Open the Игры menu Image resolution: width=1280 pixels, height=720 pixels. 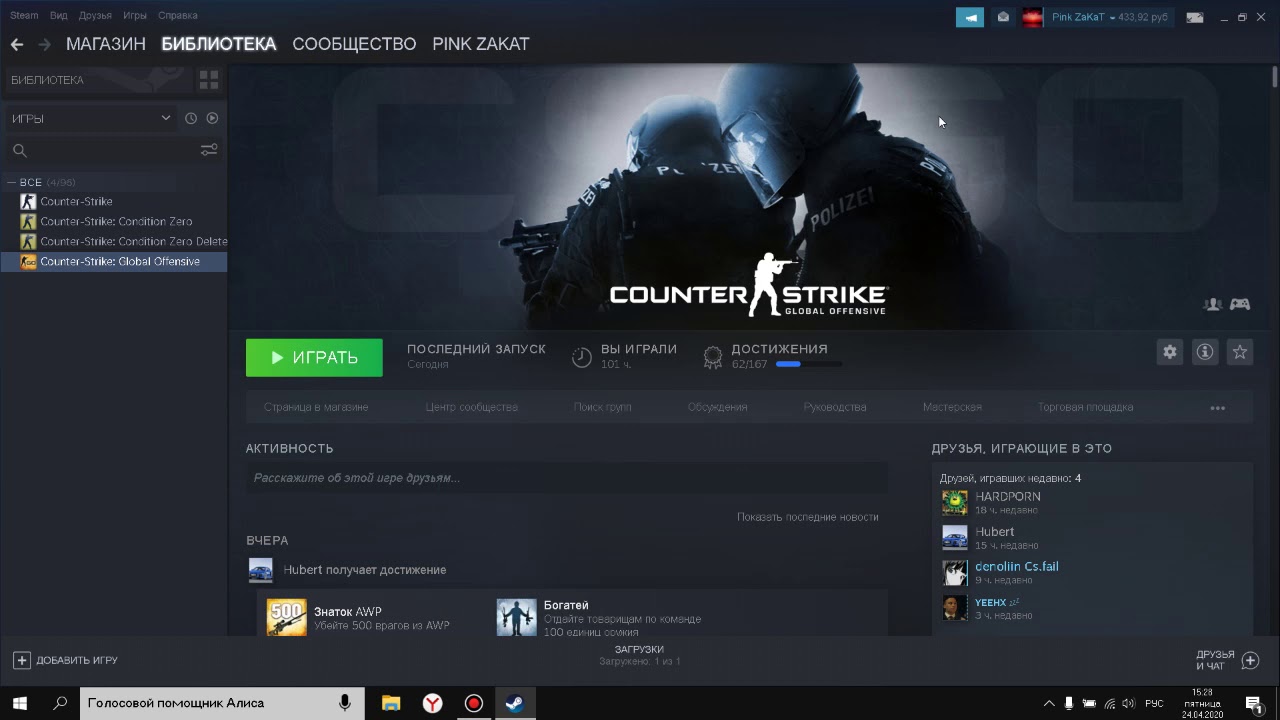135,15
